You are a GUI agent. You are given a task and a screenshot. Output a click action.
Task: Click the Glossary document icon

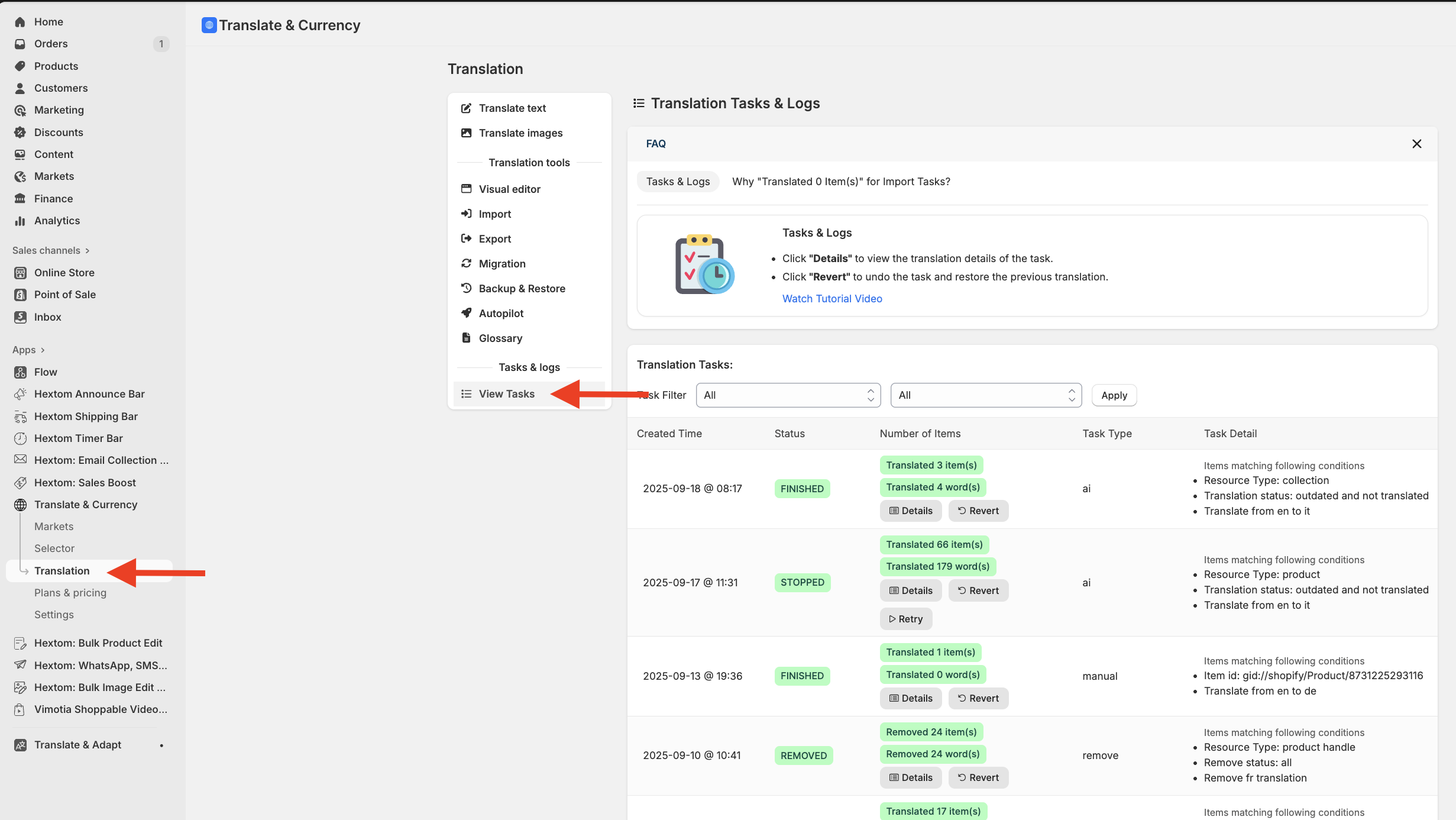pos(466,338)
